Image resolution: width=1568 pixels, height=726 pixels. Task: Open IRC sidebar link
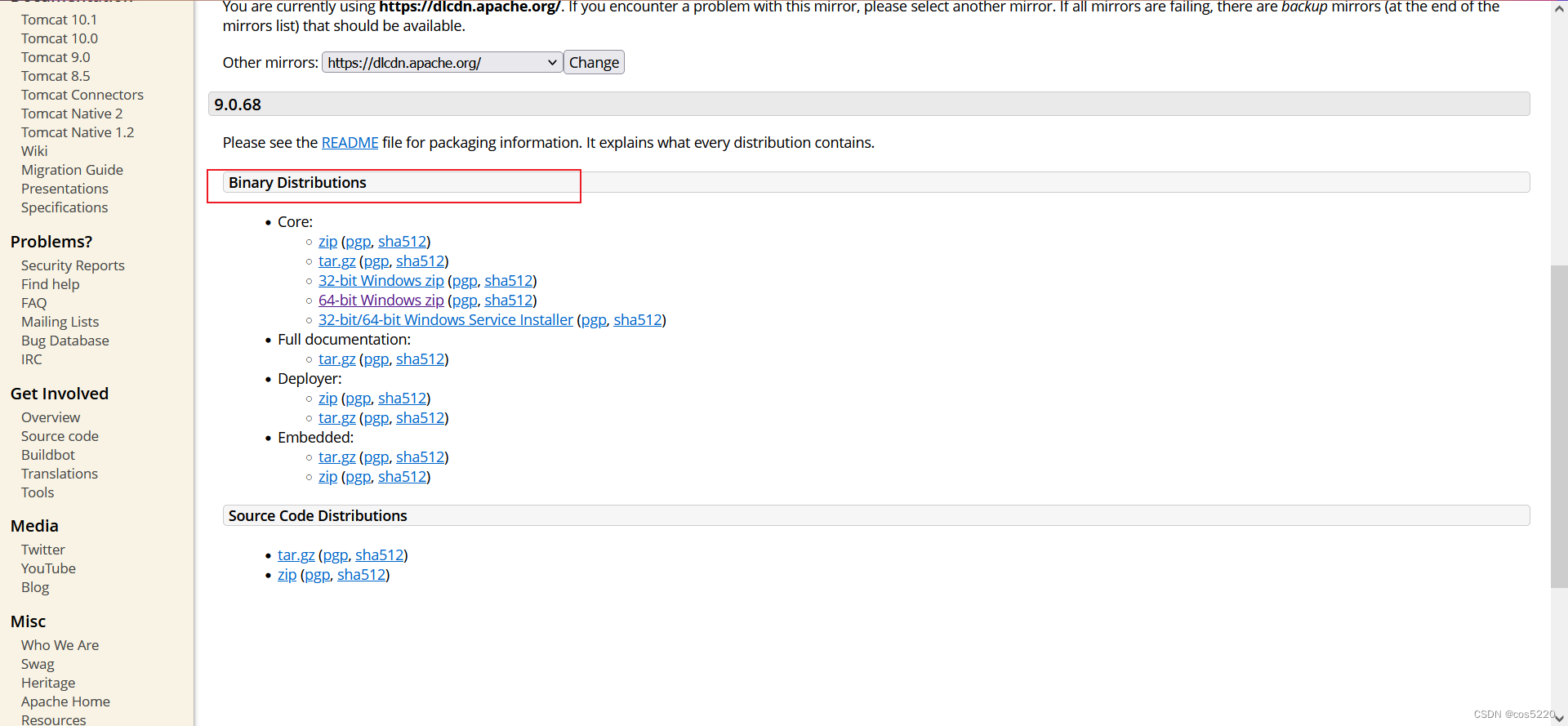pyautogui.click(x=31, y=359)
